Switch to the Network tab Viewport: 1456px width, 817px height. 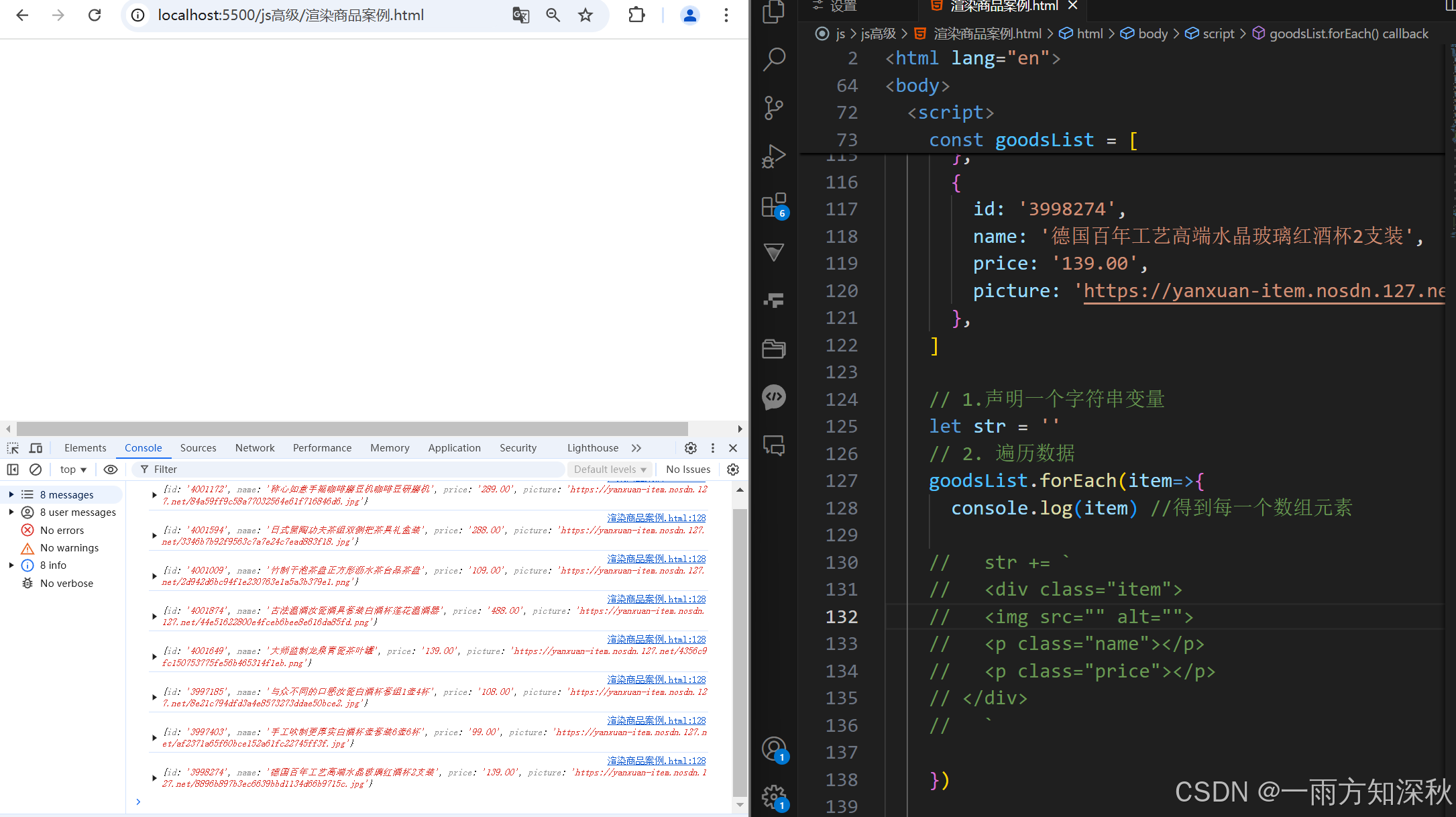coord(255,448)
